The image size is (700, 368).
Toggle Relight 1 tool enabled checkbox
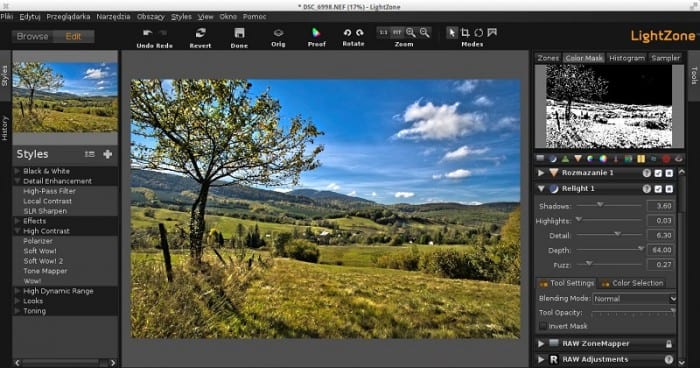(658, 189)
